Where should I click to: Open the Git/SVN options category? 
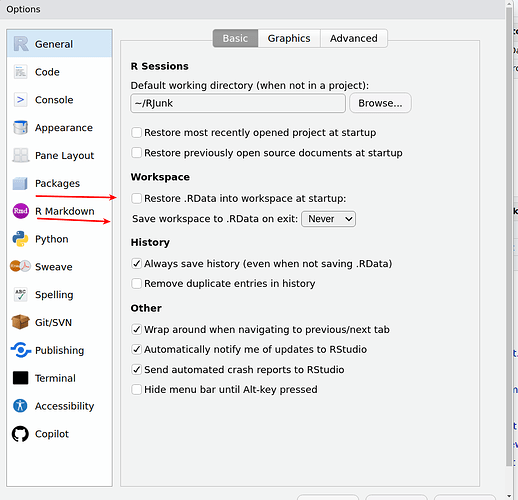coord(59,322)
